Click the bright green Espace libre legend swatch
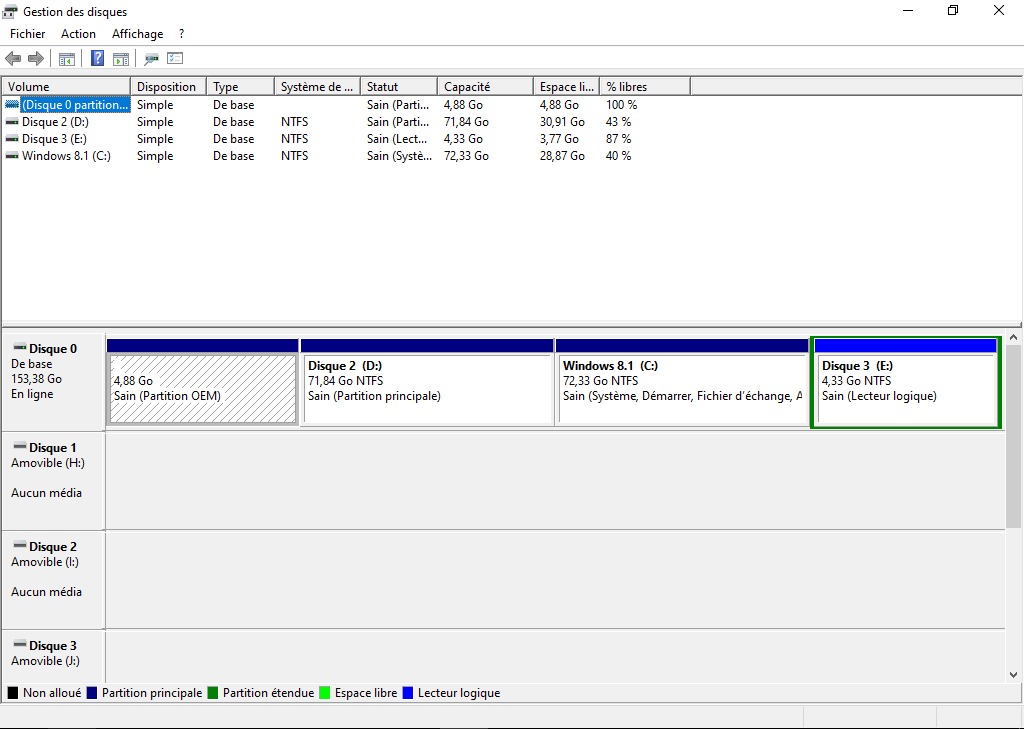This screenshot has width=1024, height=729. click(x=325, y=693)
